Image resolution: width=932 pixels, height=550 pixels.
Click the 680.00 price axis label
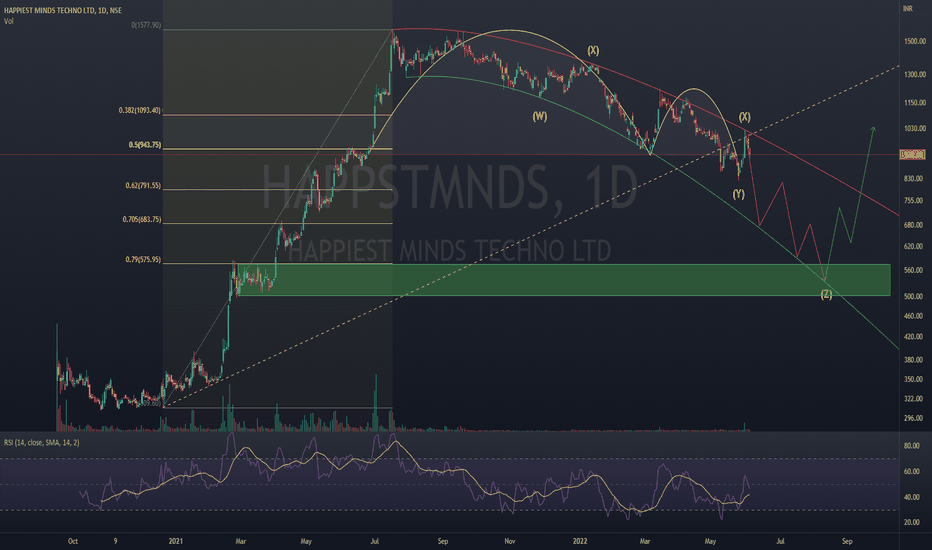pyautogui.click(x=915, y=225)
